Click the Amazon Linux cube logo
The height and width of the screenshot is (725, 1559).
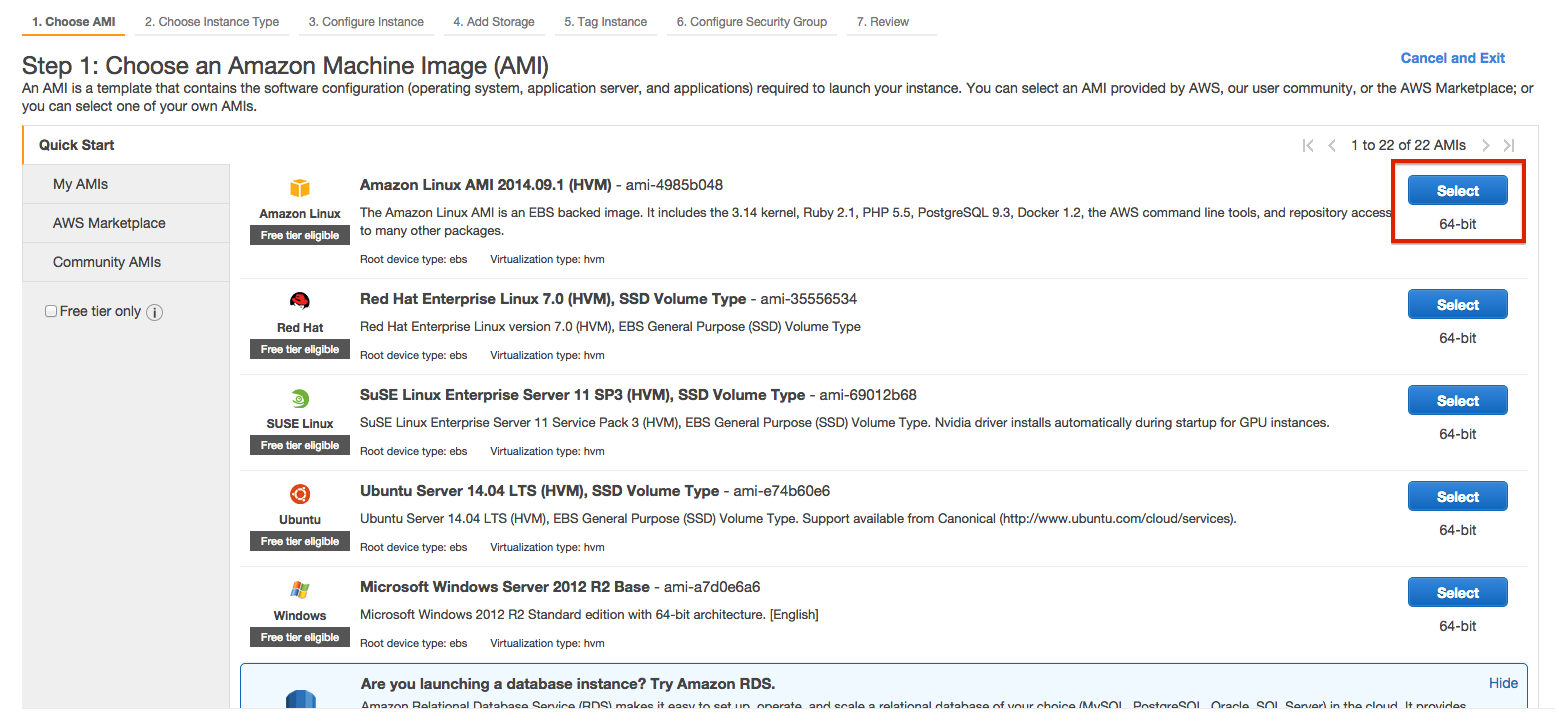(x=300, y=188)
